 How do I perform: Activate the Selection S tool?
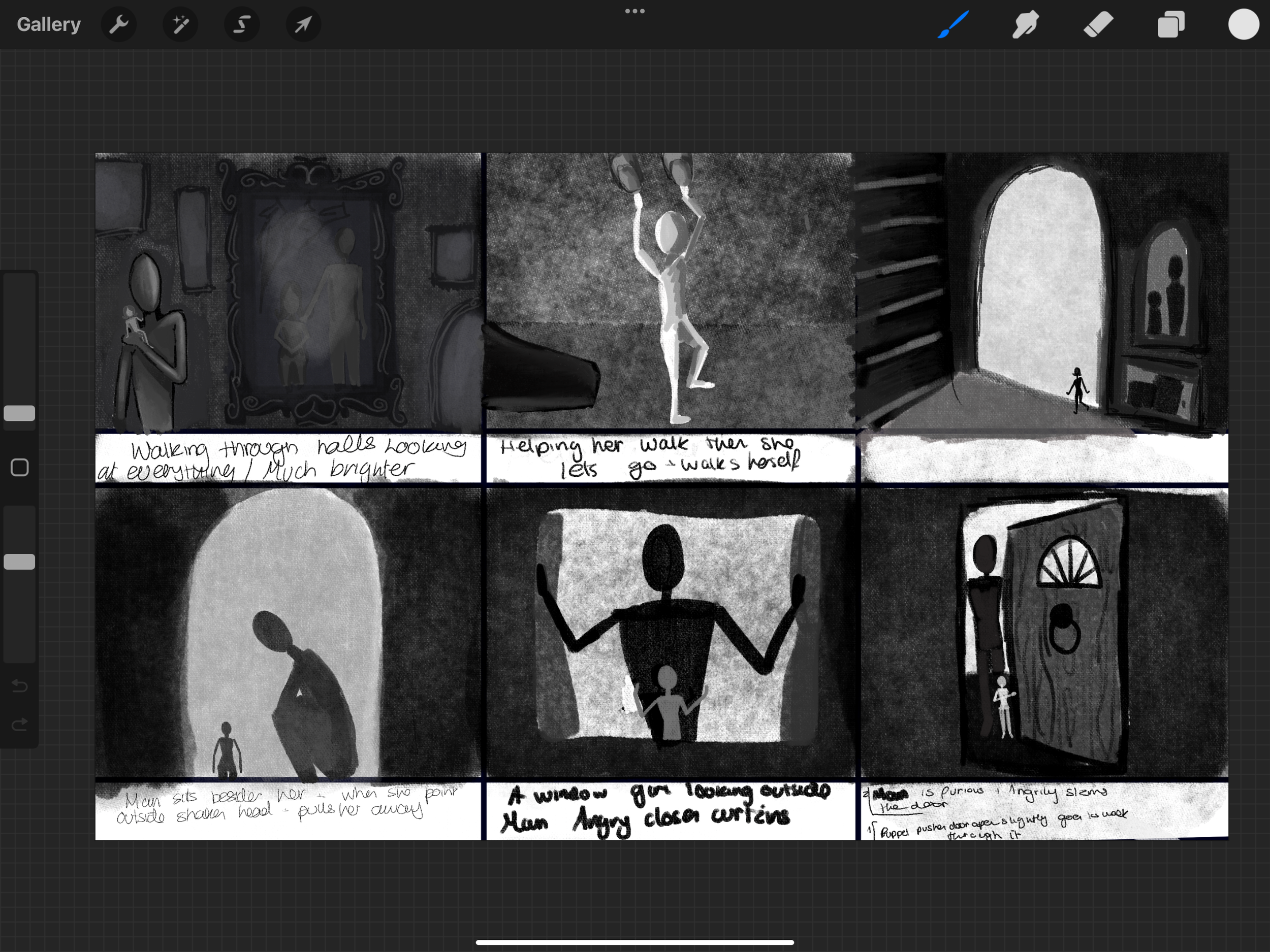point(242,25)
